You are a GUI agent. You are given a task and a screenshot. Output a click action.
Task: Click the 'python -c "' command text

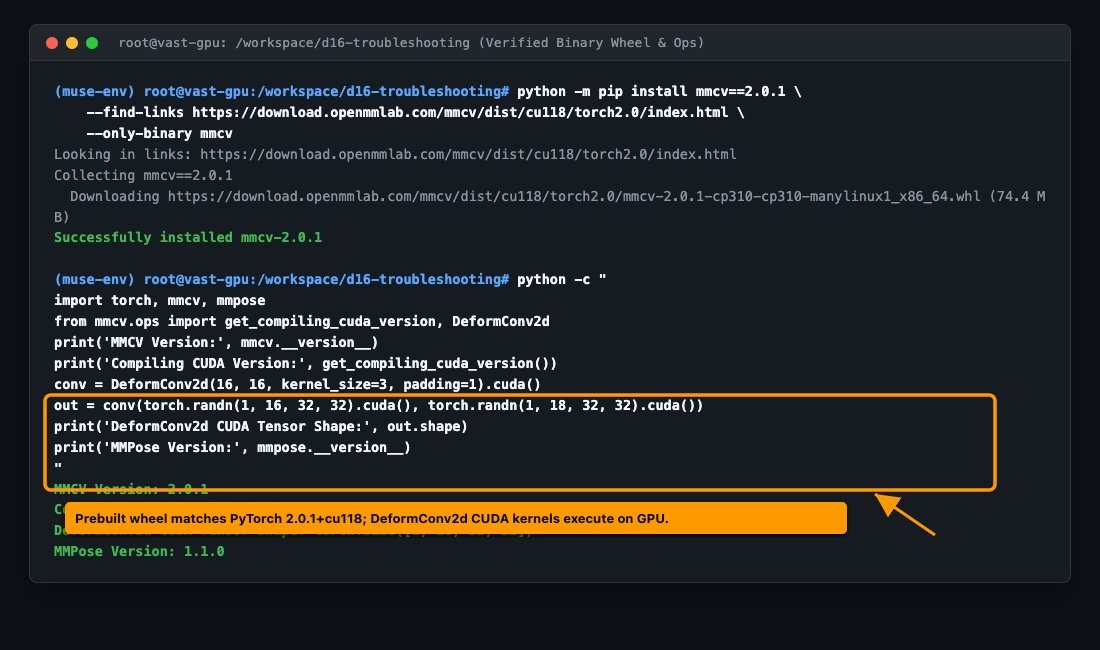click(x=561, y=279)
